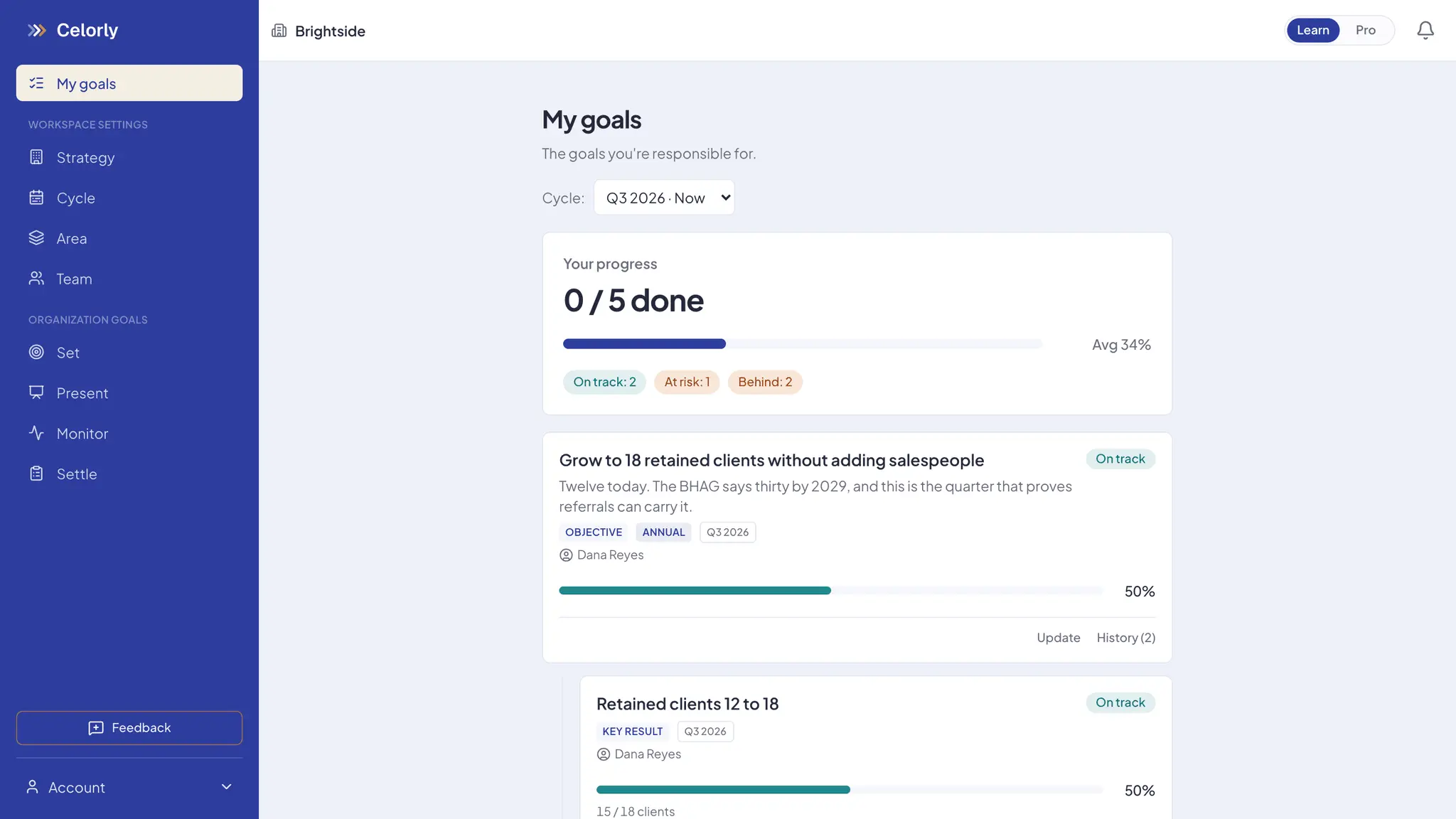Viewport: 1456px width, 819px height.
Task: Click the Feedback button
Action: pos(129,728)
